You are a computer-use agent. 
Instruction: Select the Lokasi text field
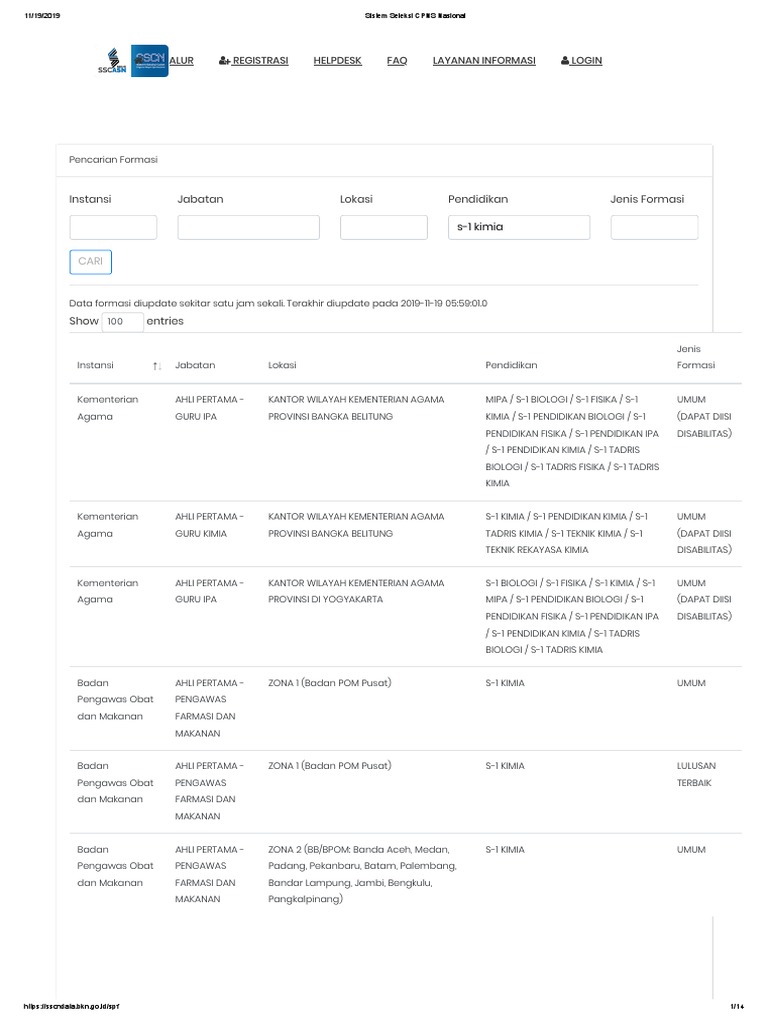click(383, 227)
